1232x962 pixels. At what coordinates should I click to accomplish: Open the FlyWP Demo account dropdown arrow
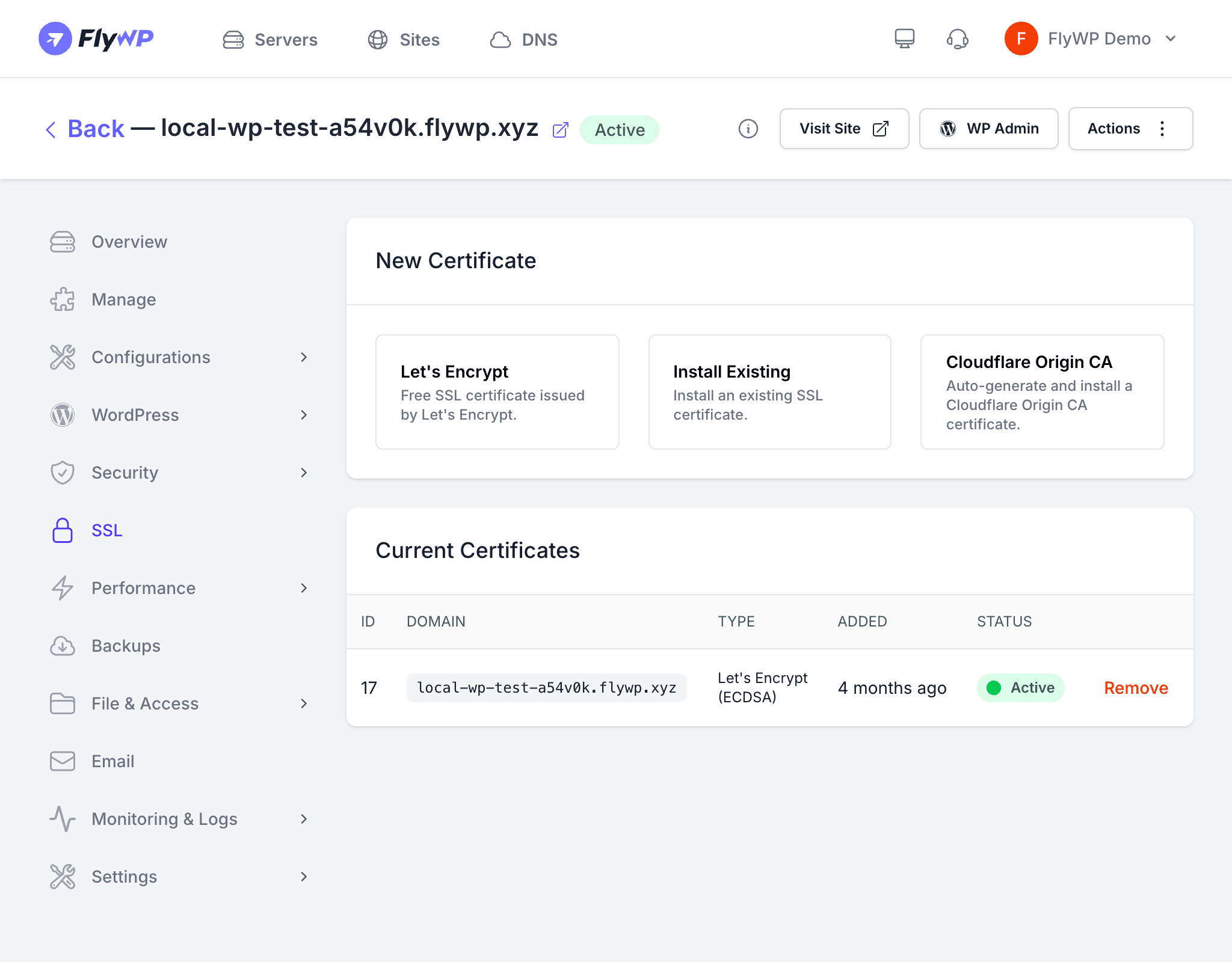pyautogui.click(x=1171, y=39)
